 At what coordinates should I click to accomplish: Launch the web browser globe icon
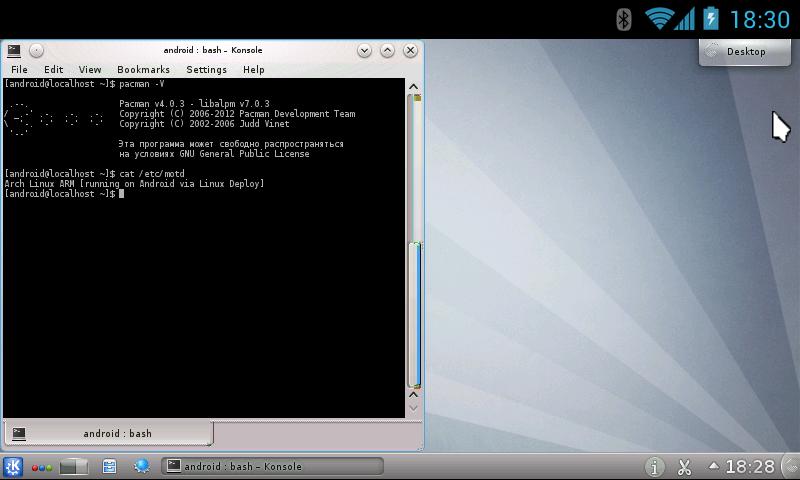[141, 466]
